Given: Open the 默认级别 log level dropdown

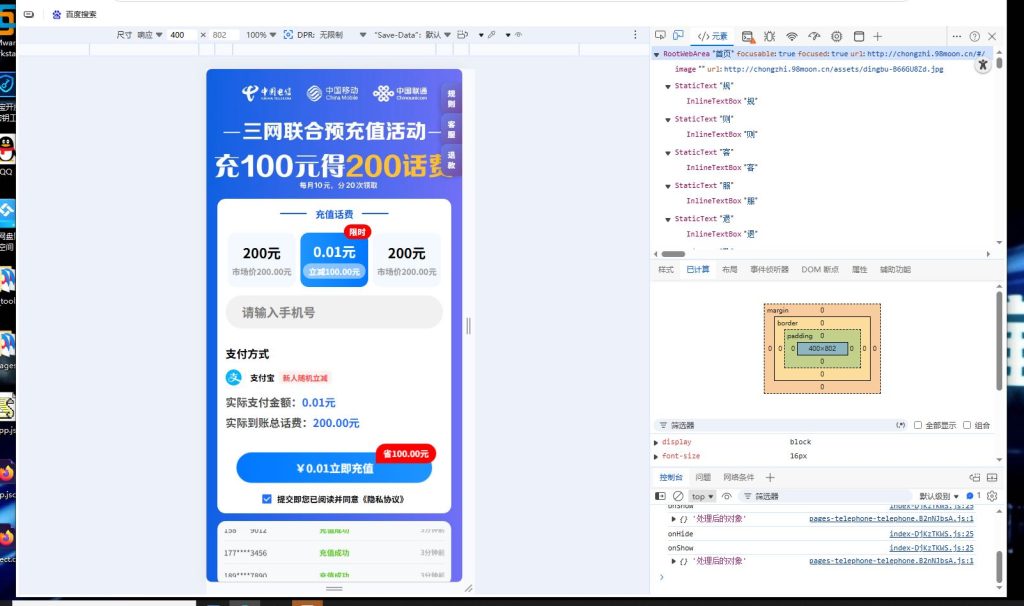Looking at the screenshot, I should click(x=938, y=496).
